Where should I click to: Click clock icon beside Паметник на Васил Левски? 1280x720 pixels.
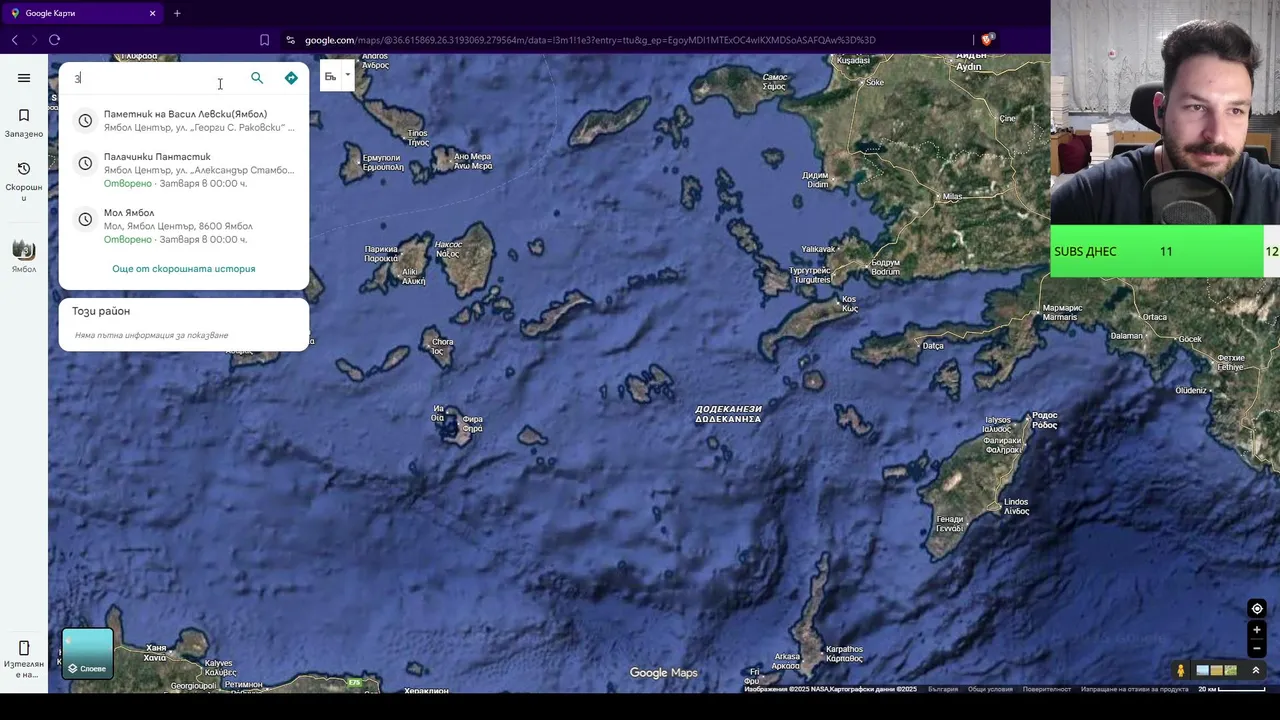point(85,121)
